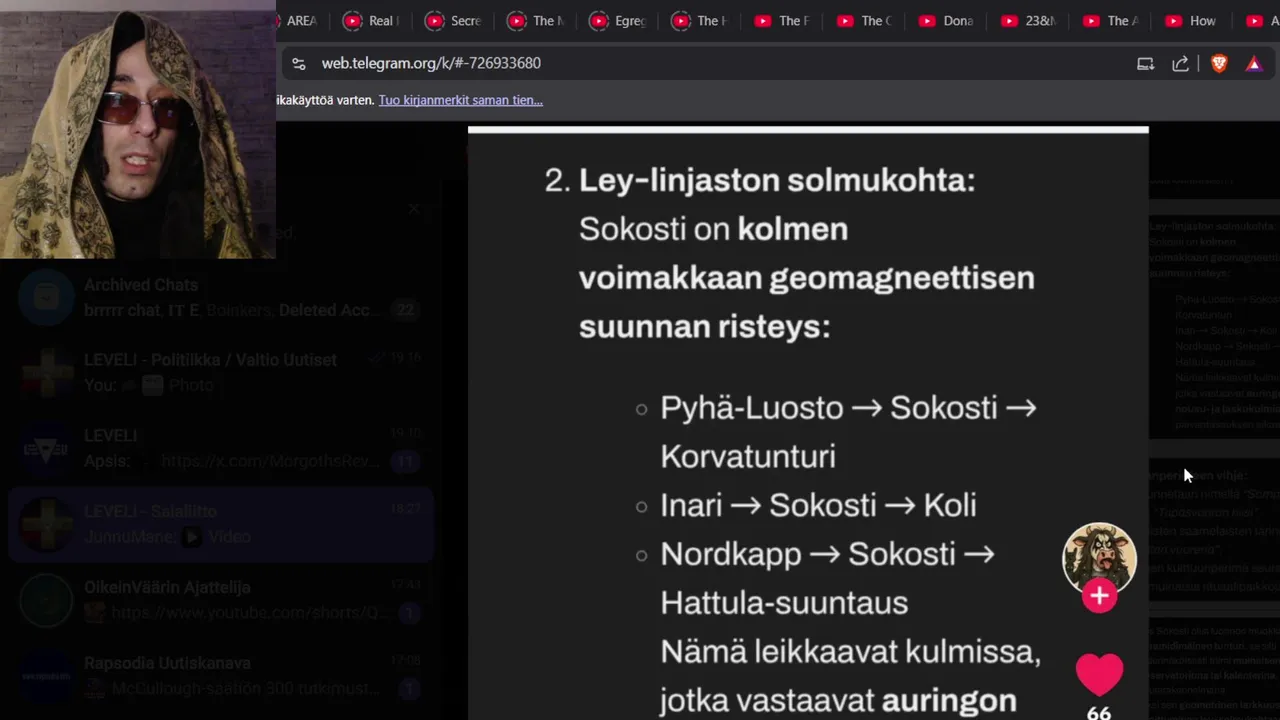Click the 'Ley-linjaston solmukohta:' heading text
This screenshot has height=720, width=1280.
(777, 180)
